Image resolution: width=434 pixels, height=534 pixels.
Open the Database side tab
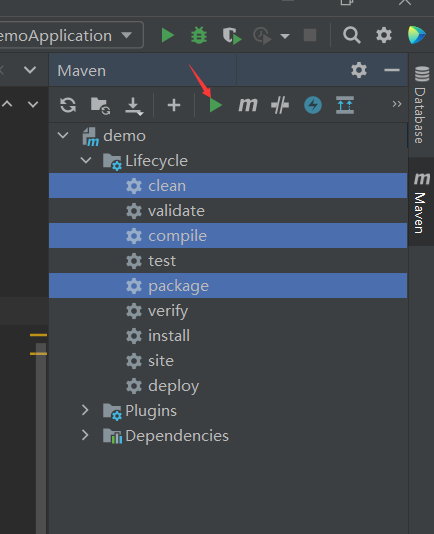[421, 105]
